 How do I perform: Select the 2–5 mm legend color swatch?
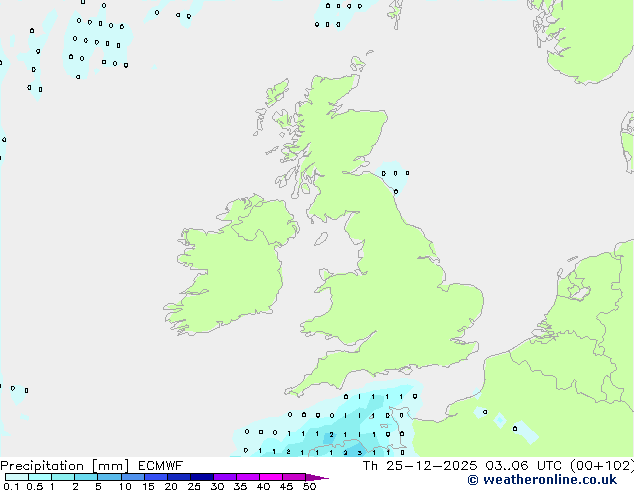point(86,477)
